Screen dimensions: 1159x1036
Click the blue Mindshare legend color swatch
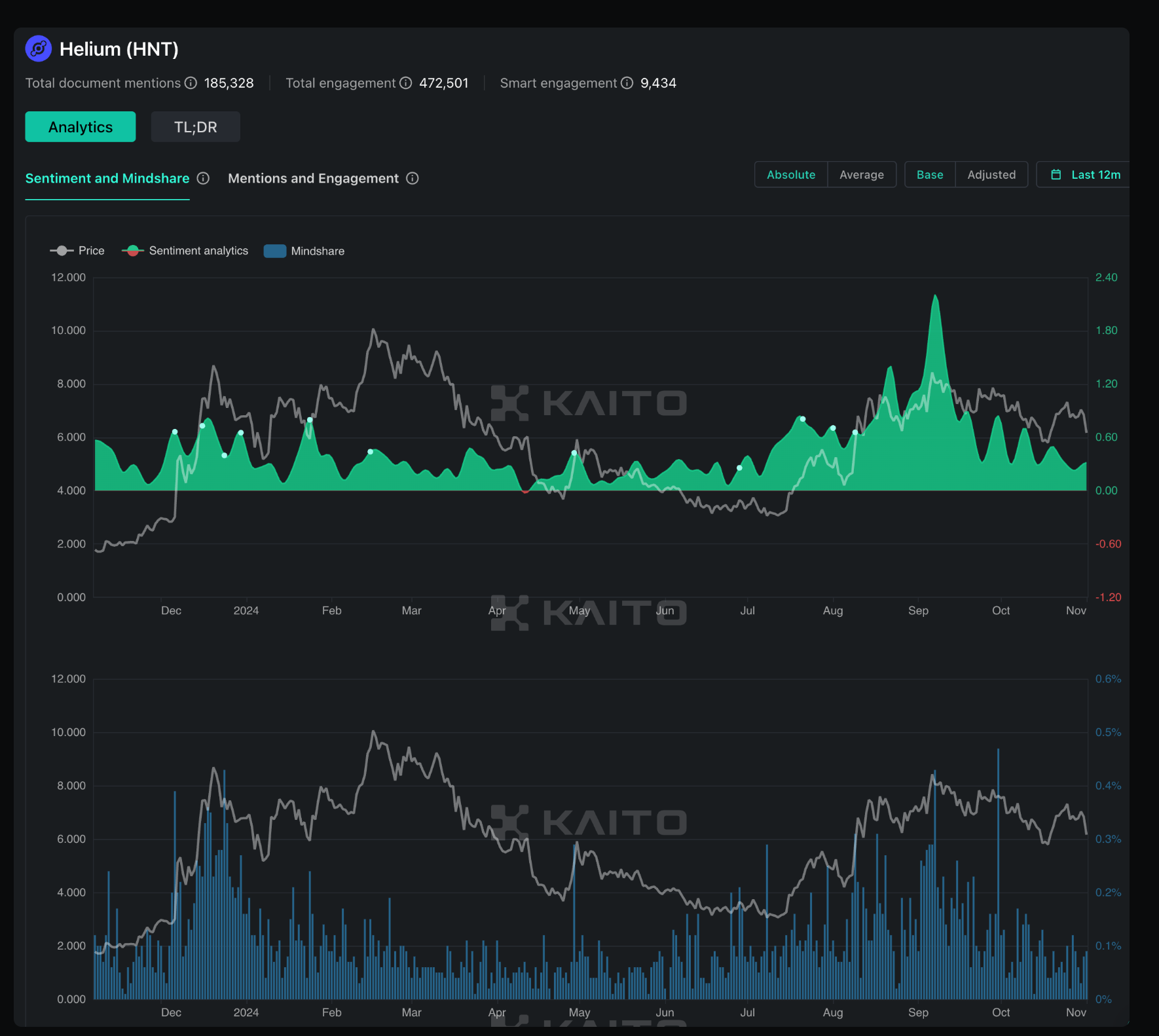[x=275, y=251]
